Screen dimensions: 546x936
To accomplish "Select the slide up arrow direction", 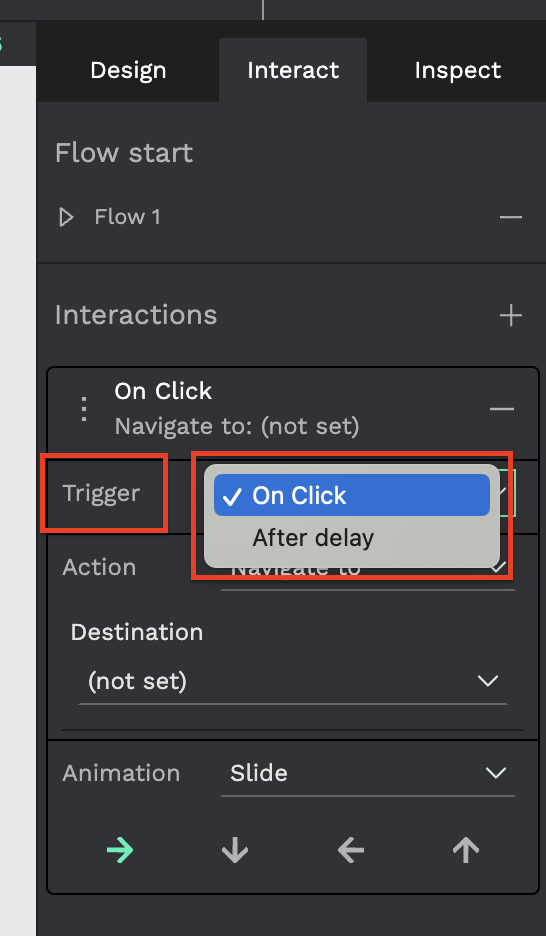I will point(466,850).
